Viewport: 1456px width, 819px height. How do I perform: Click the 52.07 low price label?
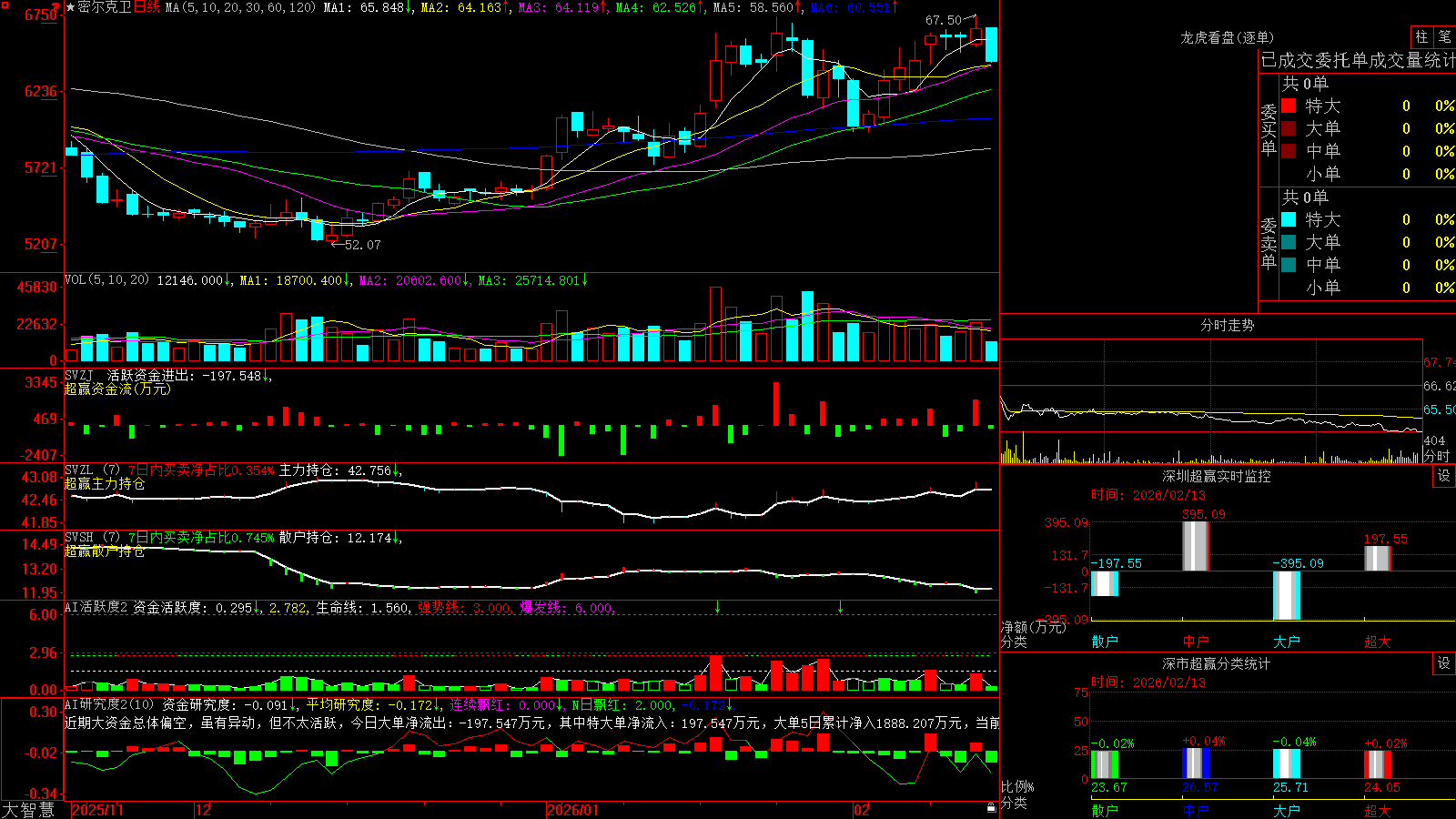[x=363, y=245]
